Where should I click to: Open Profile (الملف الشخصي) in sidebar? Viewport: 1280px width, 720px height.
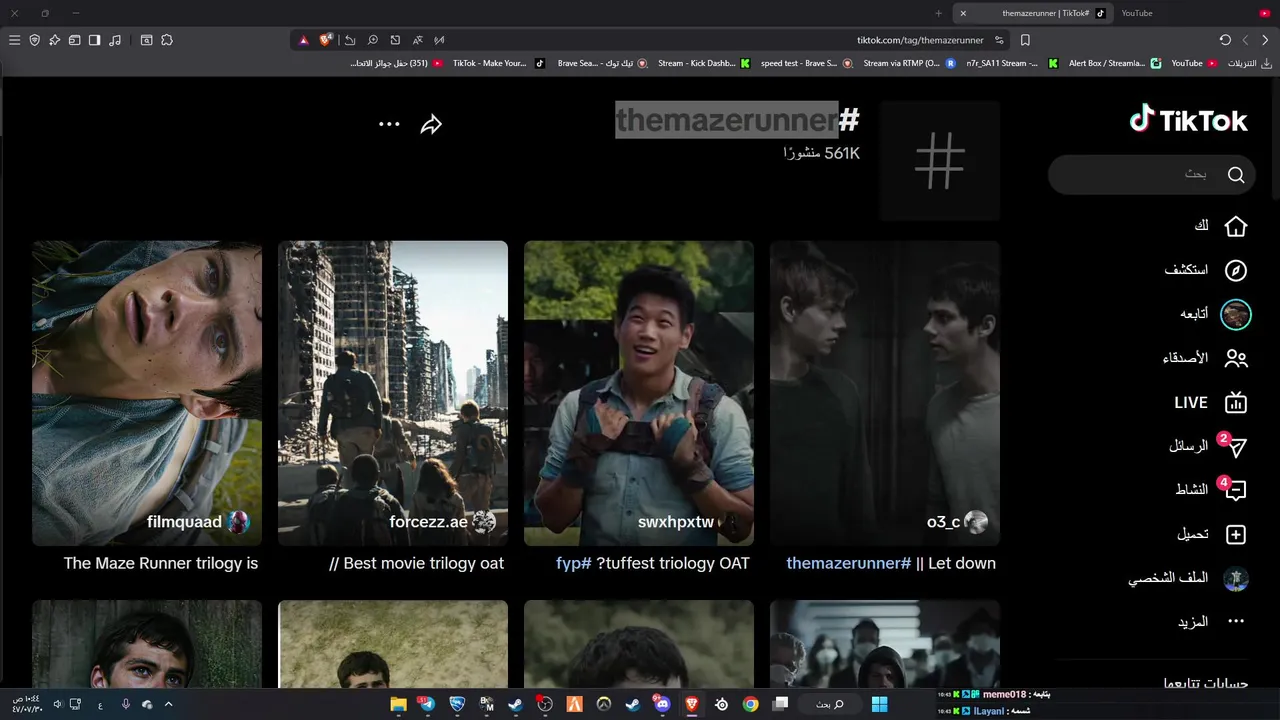(x=1189, y=578)
